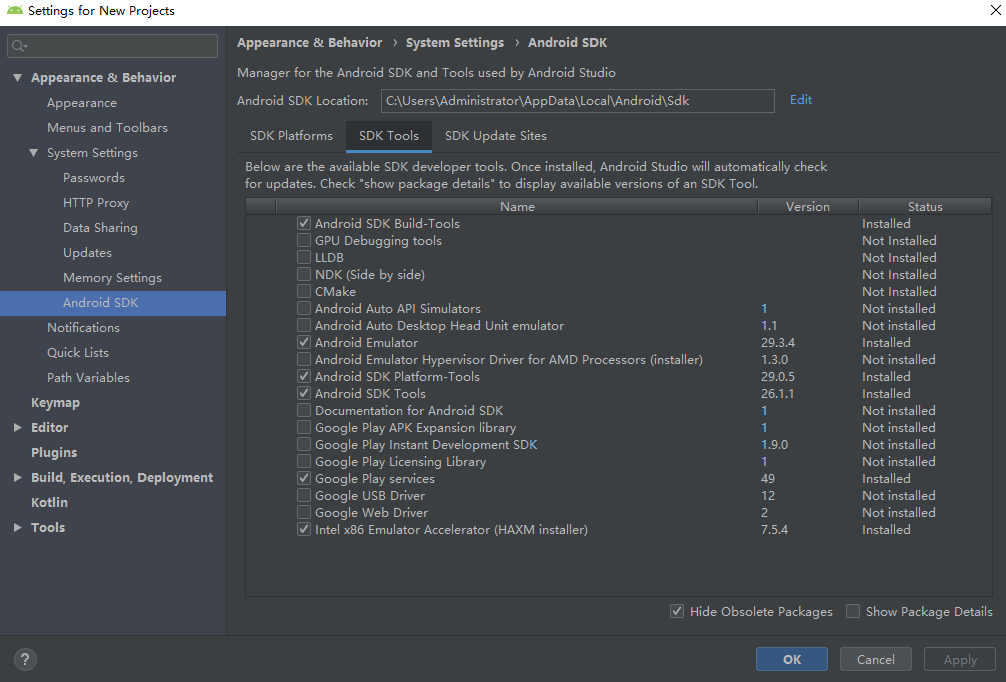The height and width of the screenshot is (682, 1006).
Task: Switch to the SDK Platforms tab
Action: pos(291,136)
